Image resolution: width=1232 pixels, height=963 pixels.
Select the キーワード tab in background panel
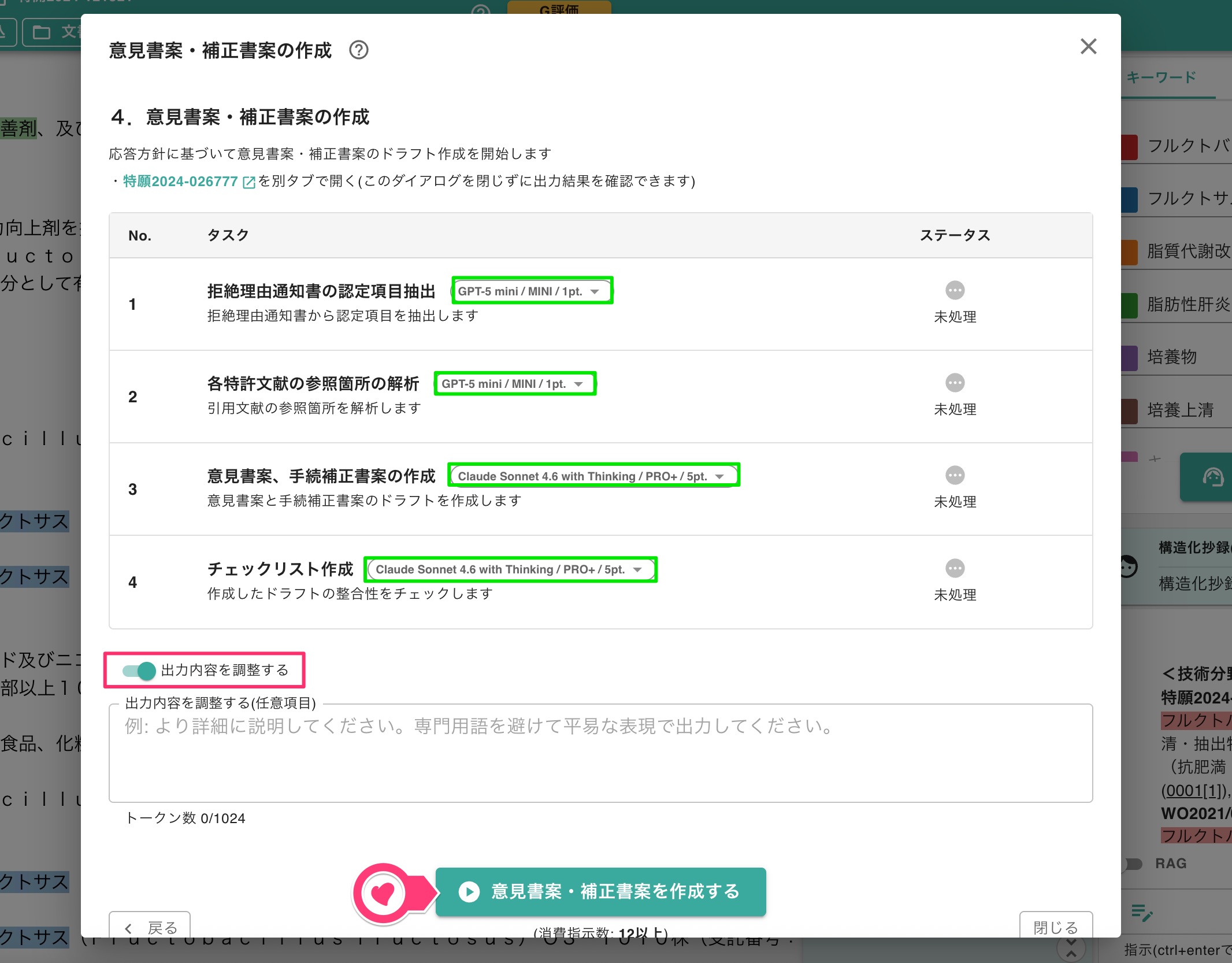pos(1162,77)
